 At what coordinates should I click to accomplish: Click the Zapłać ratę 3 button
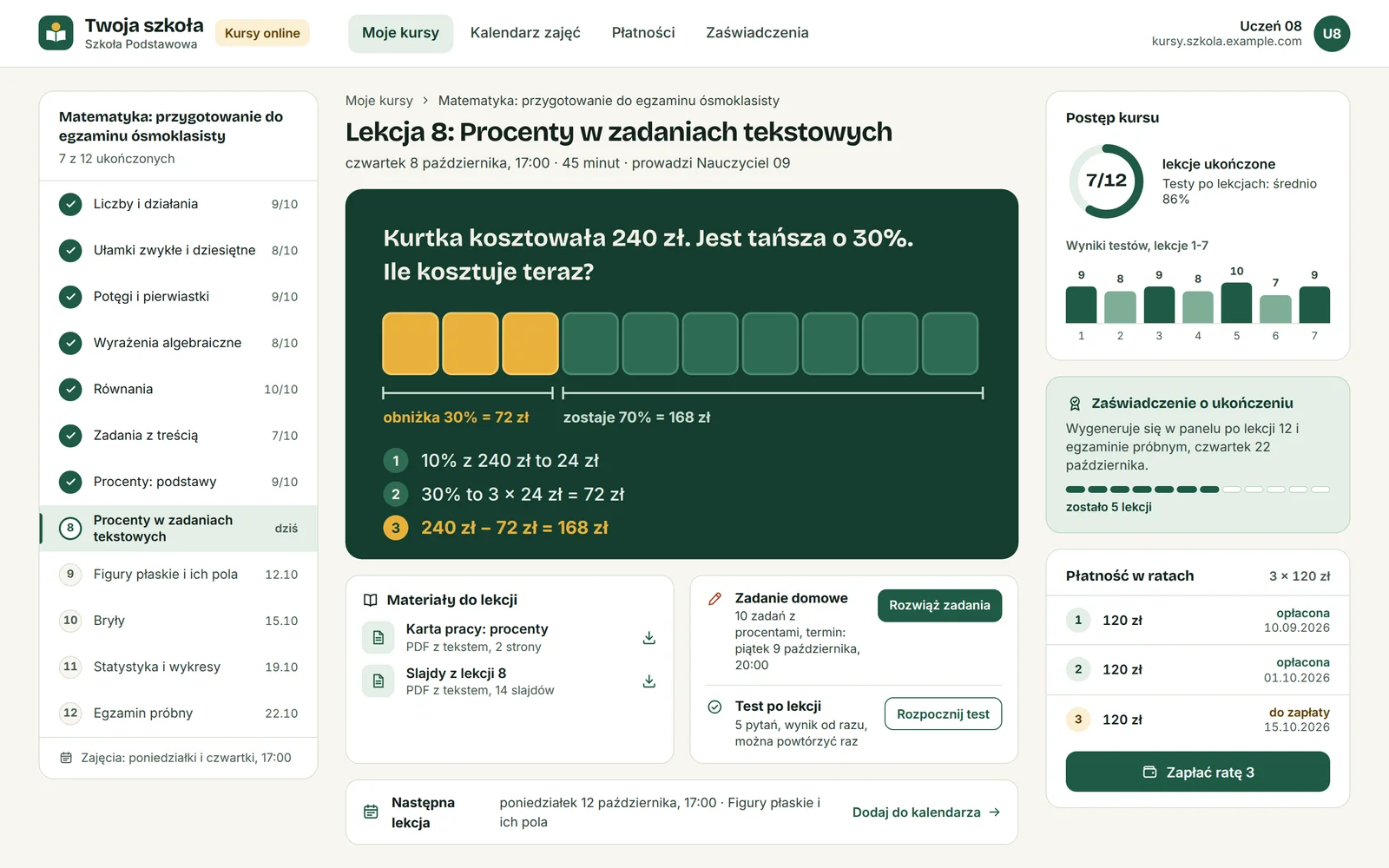pyautogui.click(x=1198, y=772)
